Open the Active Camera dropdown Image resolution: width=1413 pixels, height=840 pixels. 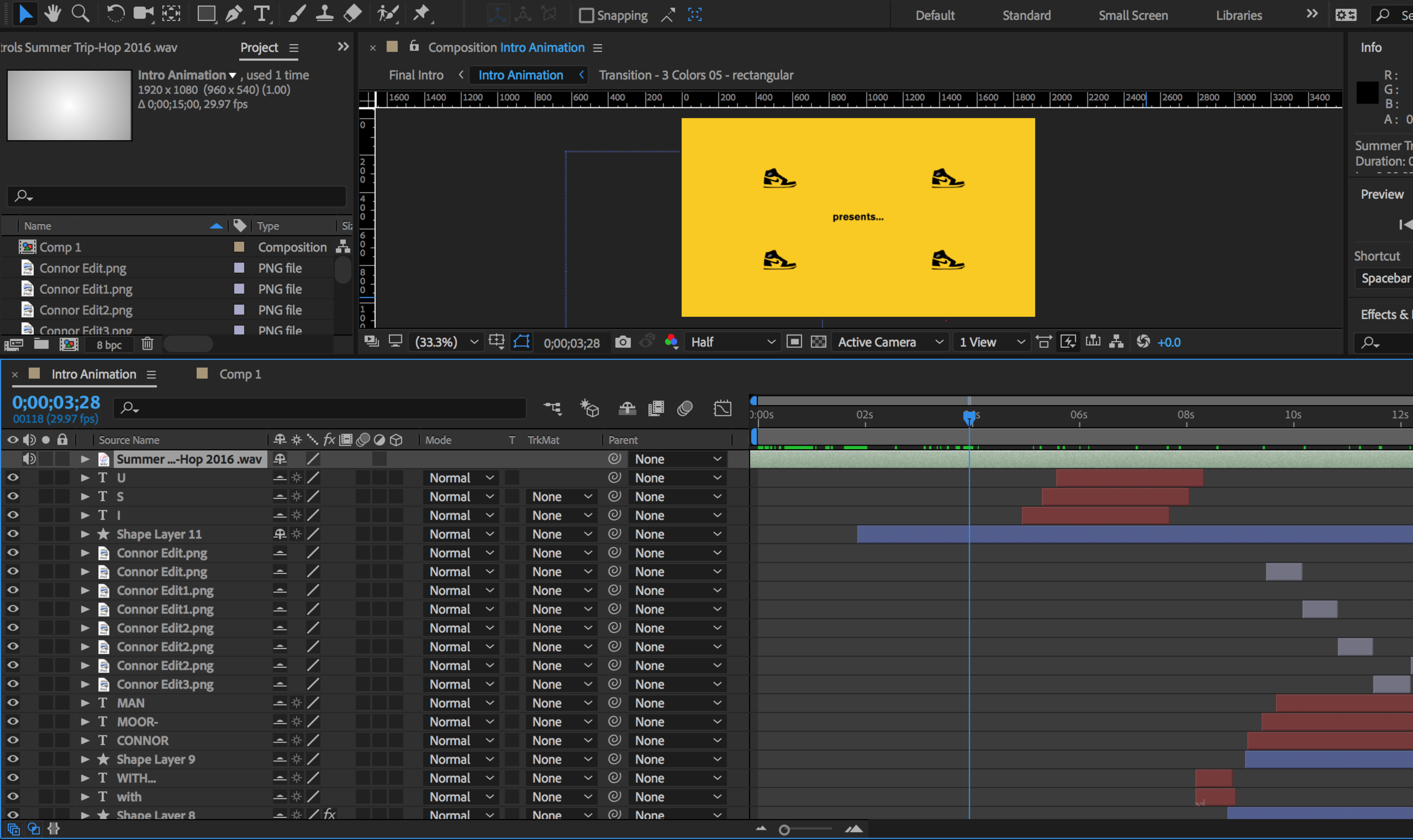890,342
